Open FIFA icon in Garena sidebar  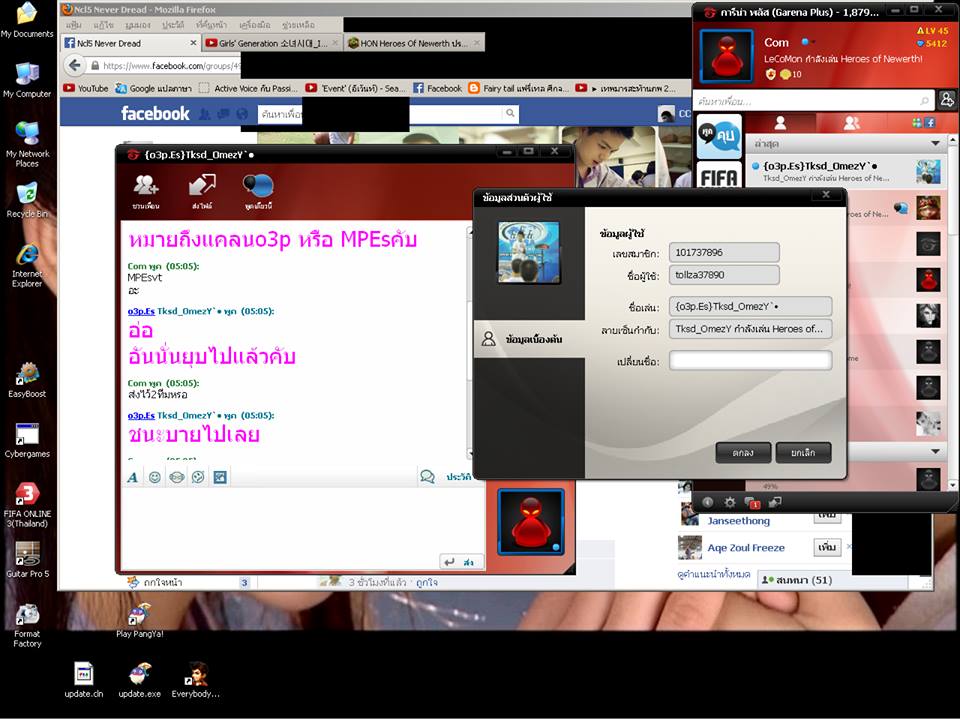coord(719,176)
